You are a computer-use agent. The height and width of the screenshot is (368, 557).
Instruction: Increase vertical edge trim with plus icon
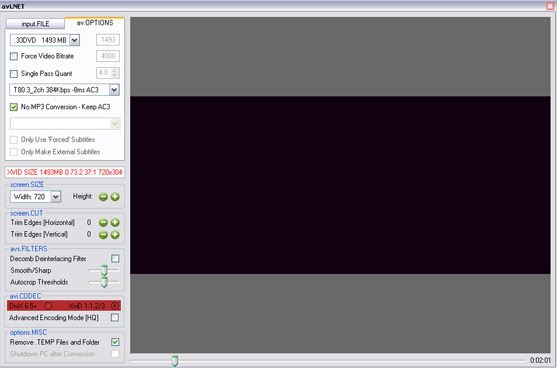115,235
